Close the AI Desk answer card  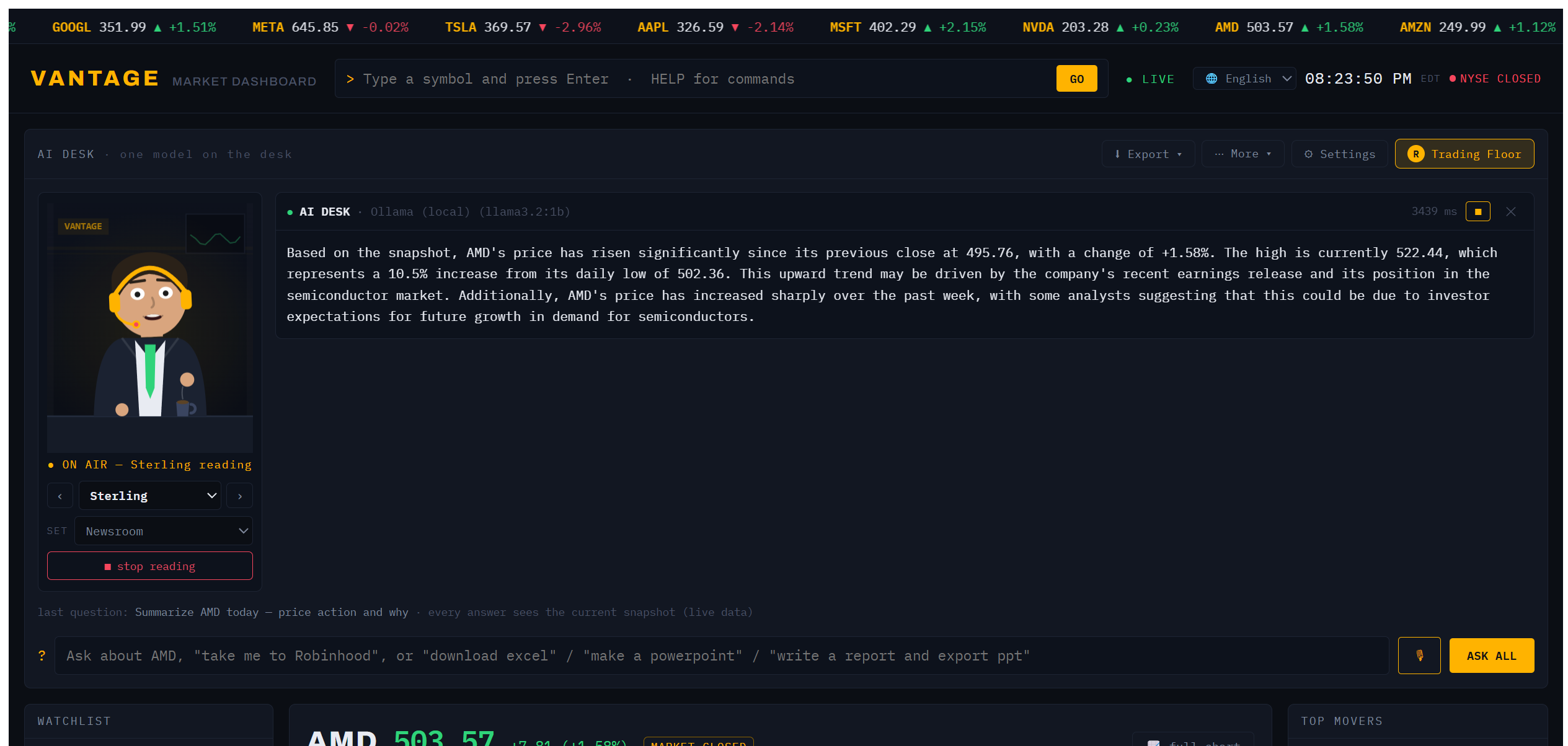point(1511,211)
